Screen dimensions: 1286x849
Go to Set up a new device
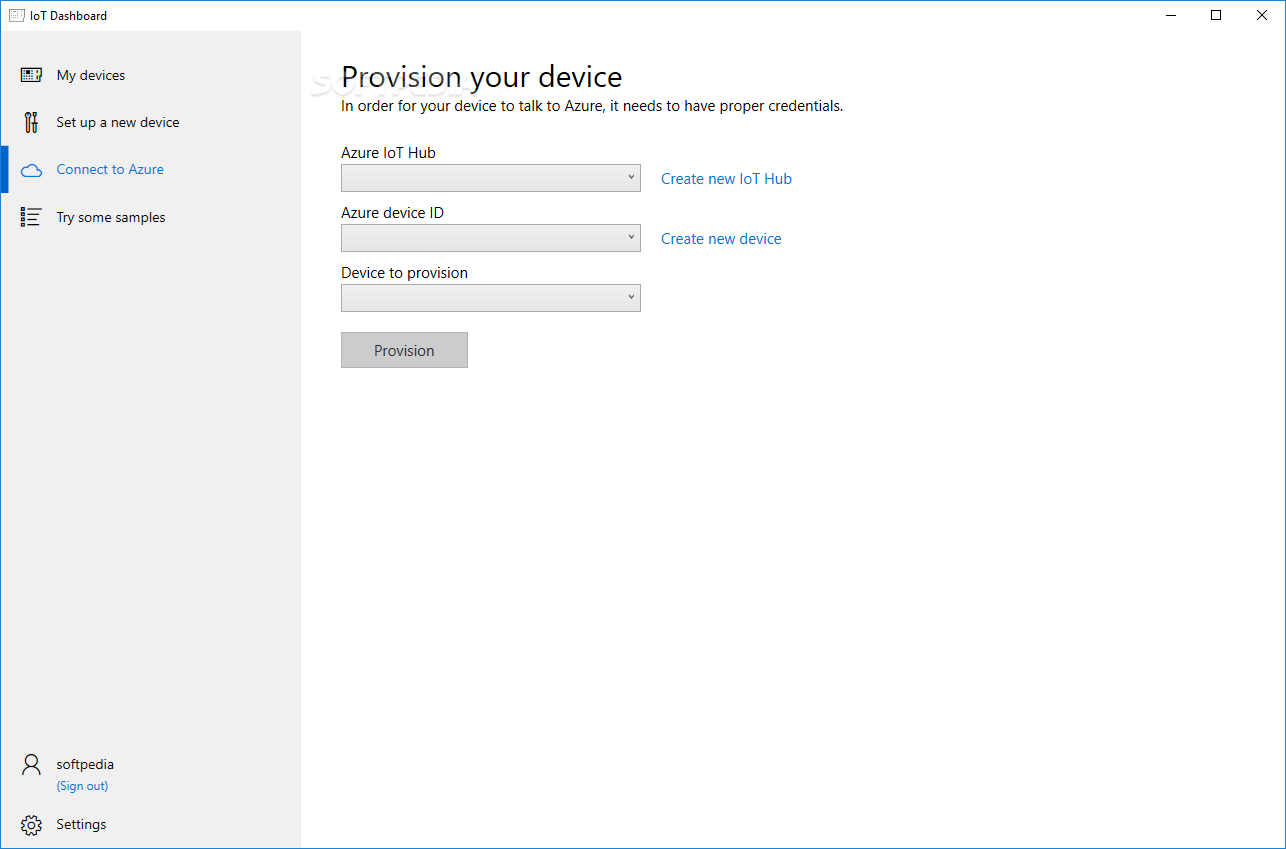[150, 122]
